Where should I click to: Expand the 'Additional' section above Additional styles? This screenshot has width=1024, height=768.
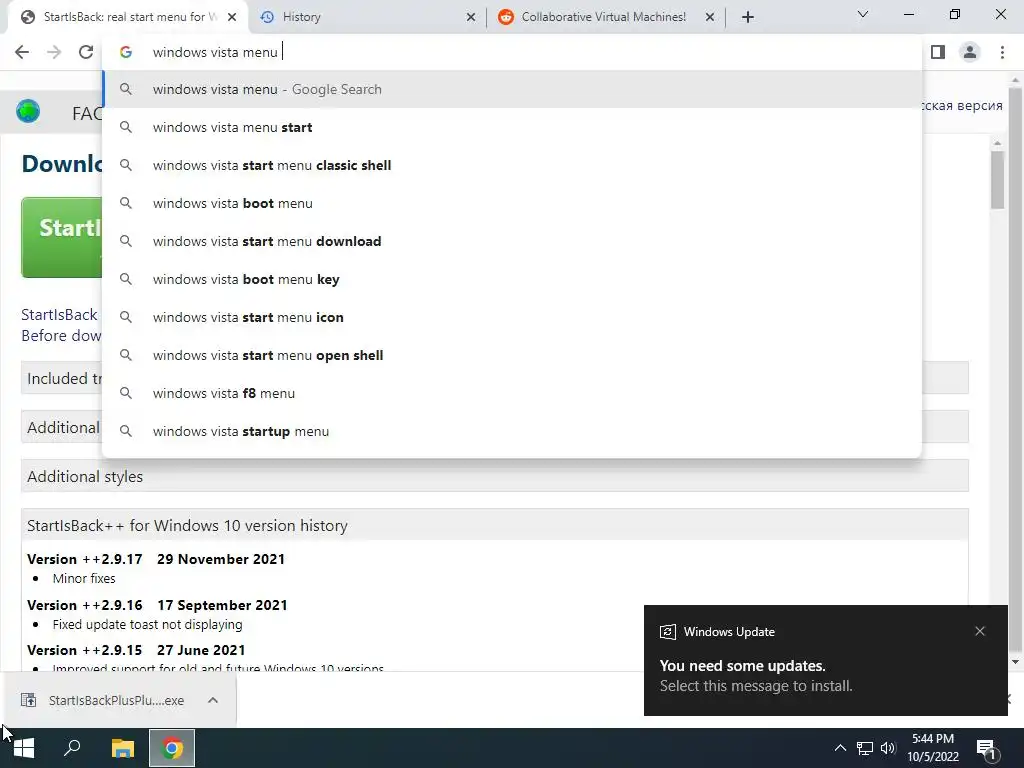61,427
